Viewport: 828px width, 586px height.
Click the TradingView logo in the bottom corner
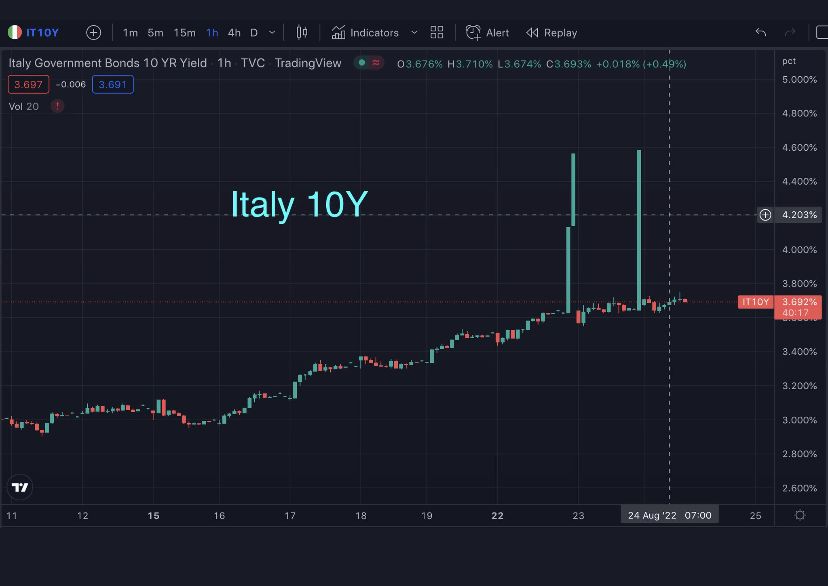(22, 487)
